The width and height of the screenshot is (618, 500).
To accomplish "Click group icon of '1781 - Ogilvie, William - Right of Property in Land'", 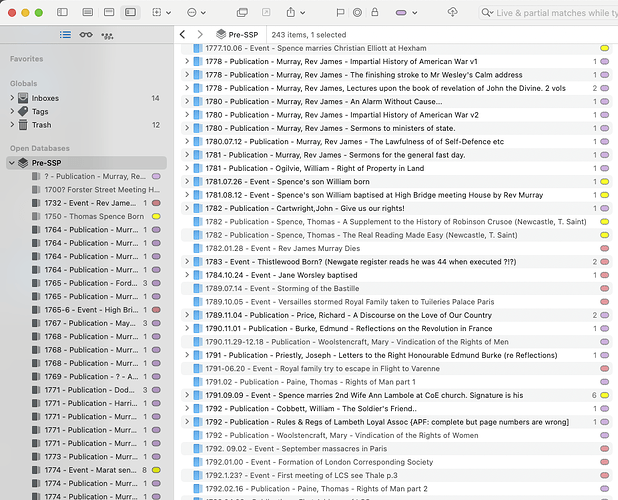I will tap(197, 168).
